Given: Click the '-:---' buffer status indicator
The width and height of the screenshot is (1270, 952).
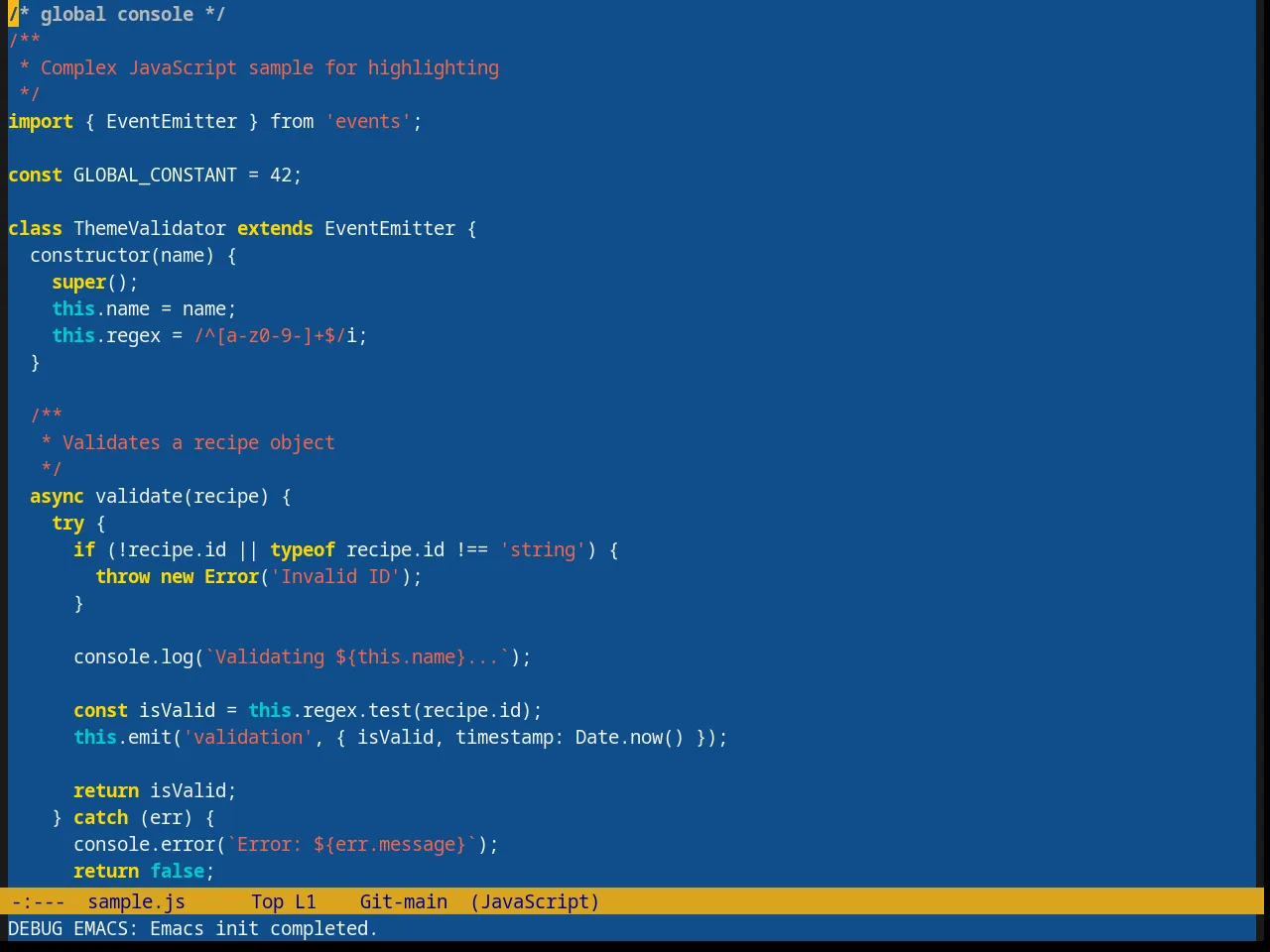Looking at the screenshot, I should [x=38, y=901].
